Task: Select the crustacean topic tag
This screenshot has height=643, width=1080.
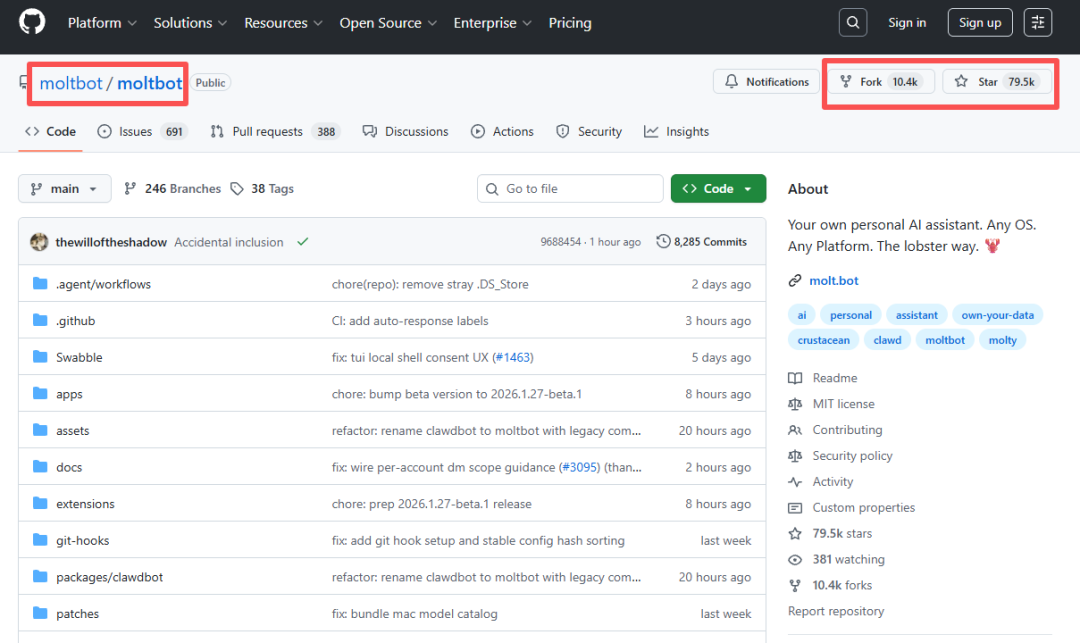Action: 822,340
